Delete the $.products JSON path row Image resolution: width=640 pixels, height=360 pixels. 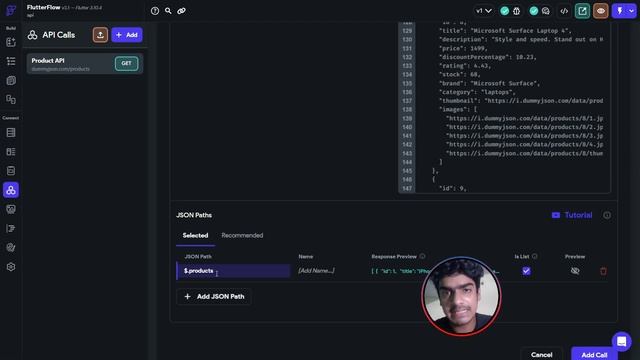603,271
